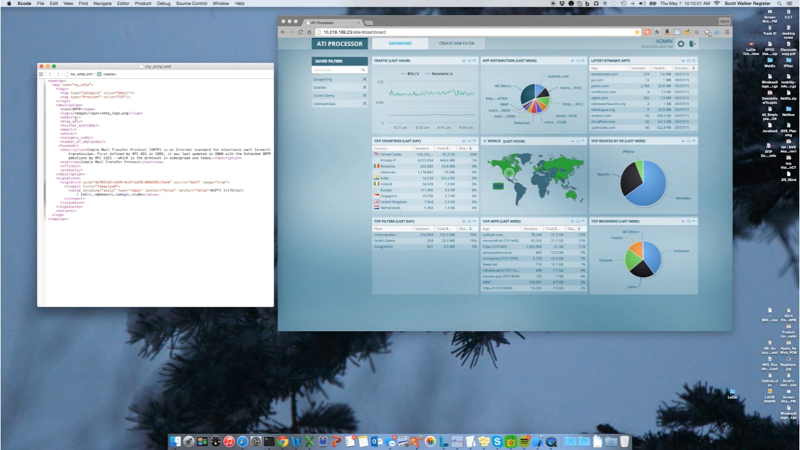Screen dimensions: 800x450
Task: Open Safari compass icon in the Dock
Action: coord(242,442)
